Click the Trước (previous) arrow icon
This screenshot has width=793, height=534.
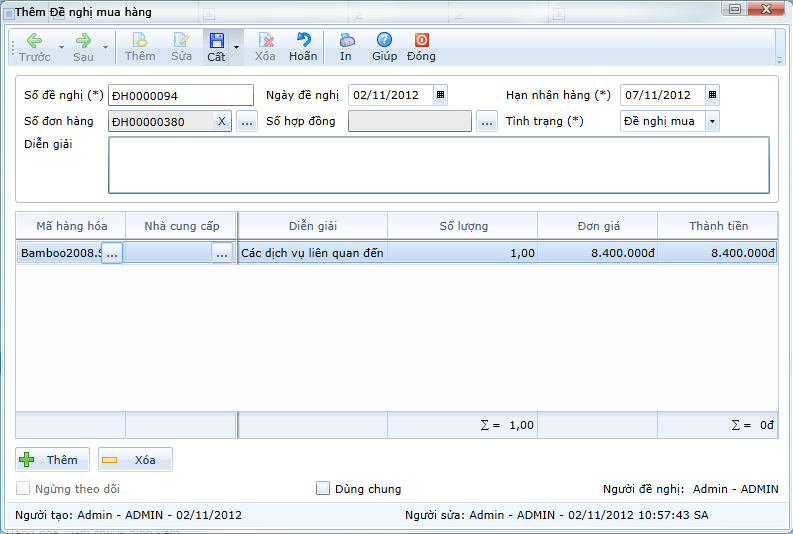click(x=34, y=41)
